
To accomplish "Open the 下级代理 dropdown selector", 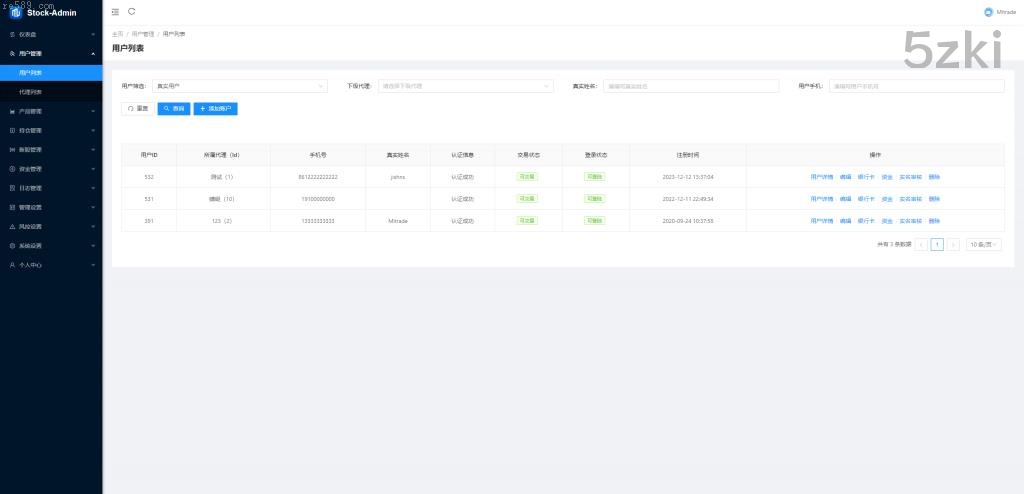I will pos(465,86).
